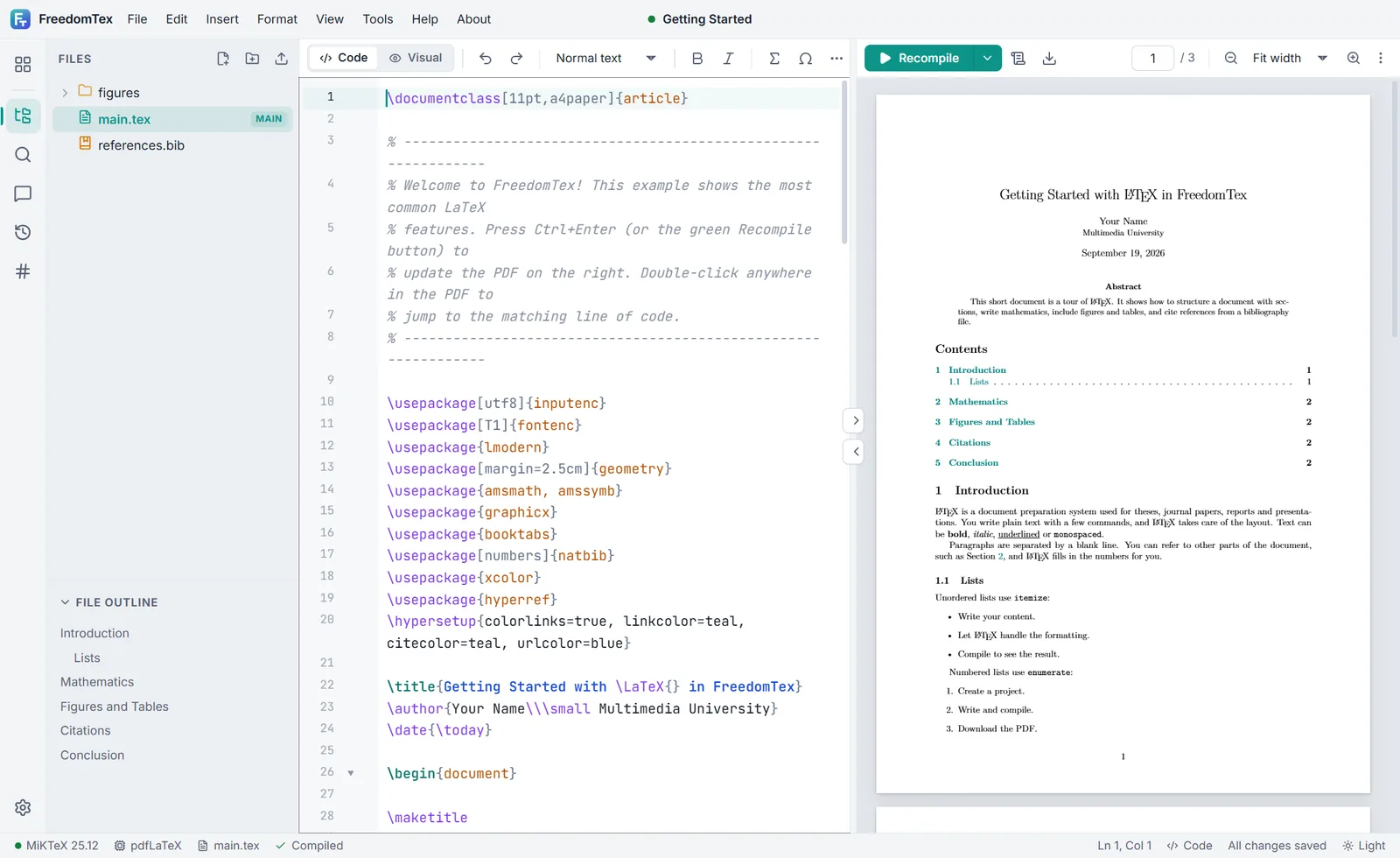1400x858 pixels.
Task: Click FreedomTex logo icon
Action: click(x=20, y=19)
